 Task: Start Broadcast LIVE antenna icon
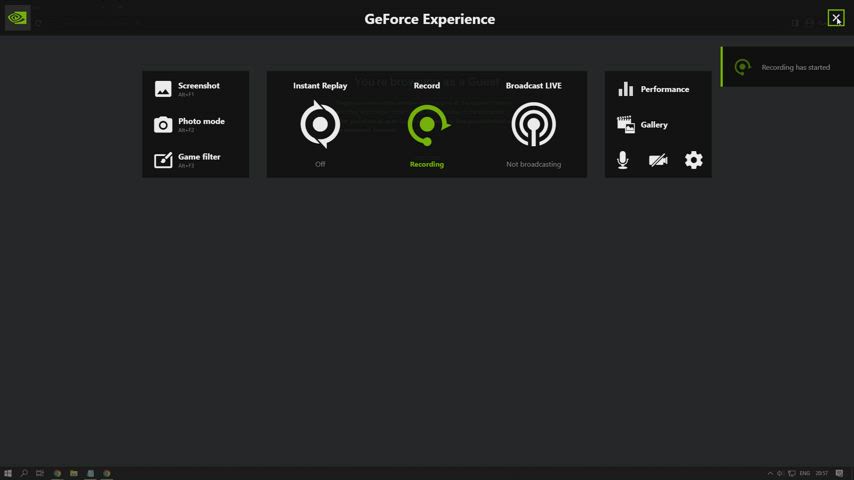coord(534,125)
